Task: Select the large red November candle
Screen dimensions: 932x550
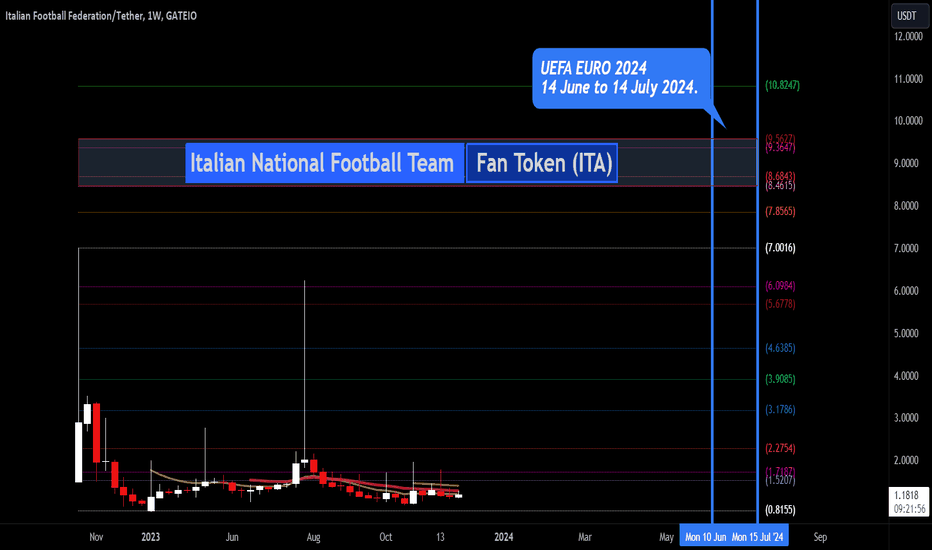Action: (96, 433)
